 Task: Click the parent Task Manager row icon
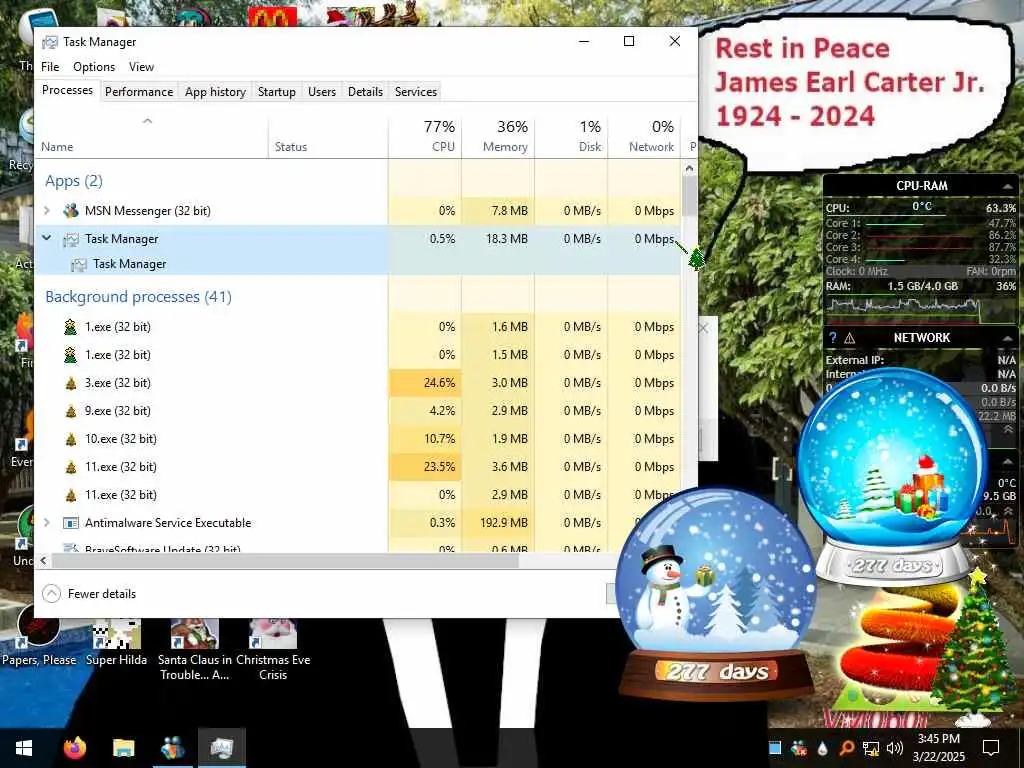[71, 240]
